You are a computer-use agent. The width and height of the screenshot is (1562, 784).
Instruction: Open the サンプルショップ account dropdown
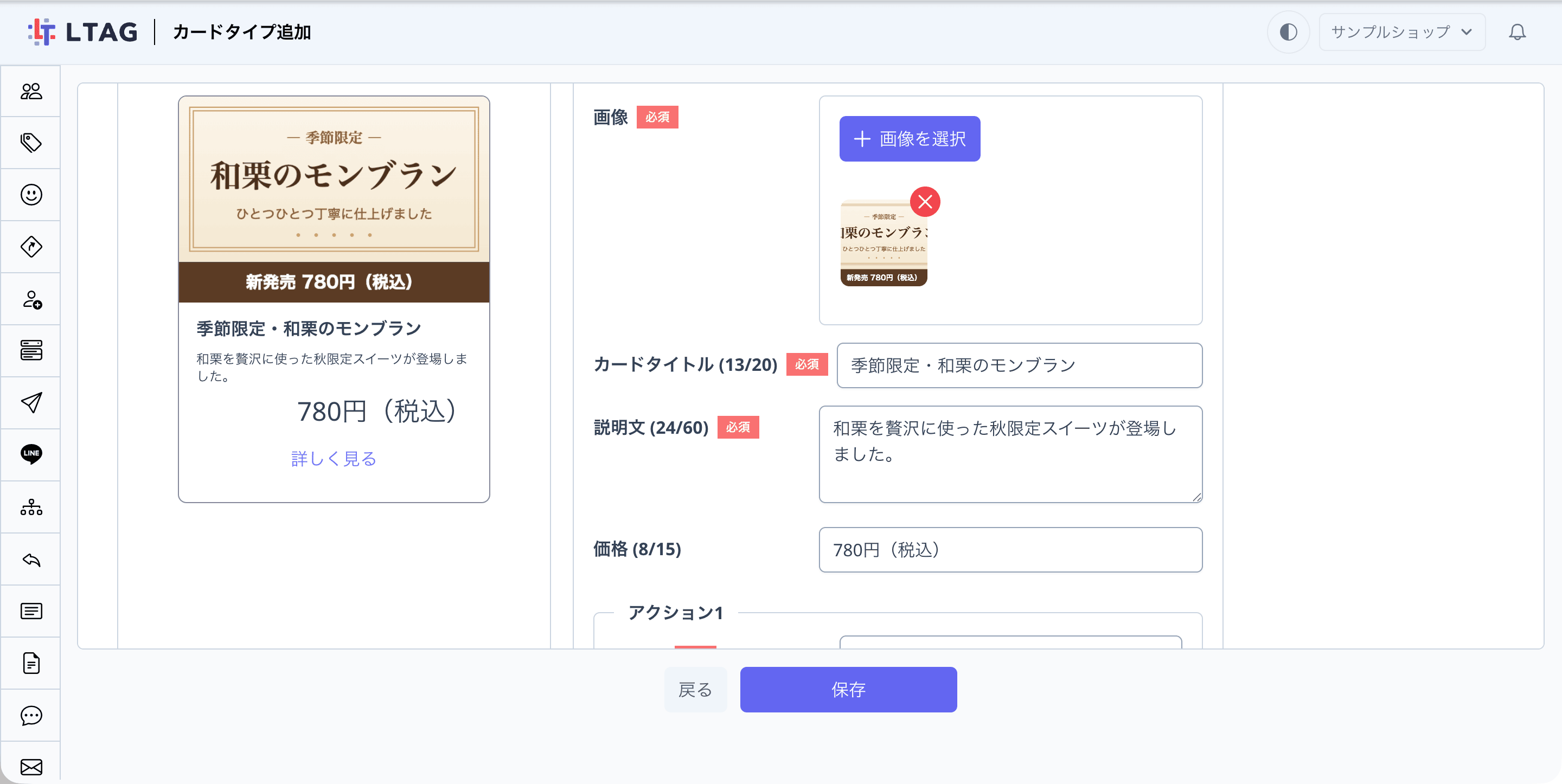tap(1401, 31)
